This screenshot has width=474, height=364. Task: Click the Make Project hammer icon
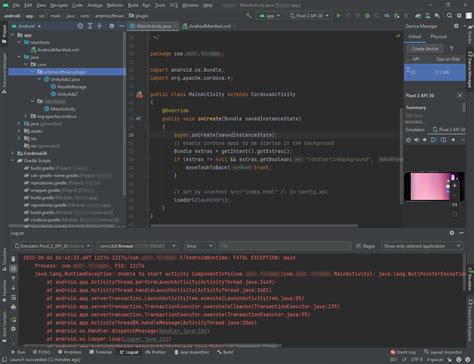[x=248, y=15]
